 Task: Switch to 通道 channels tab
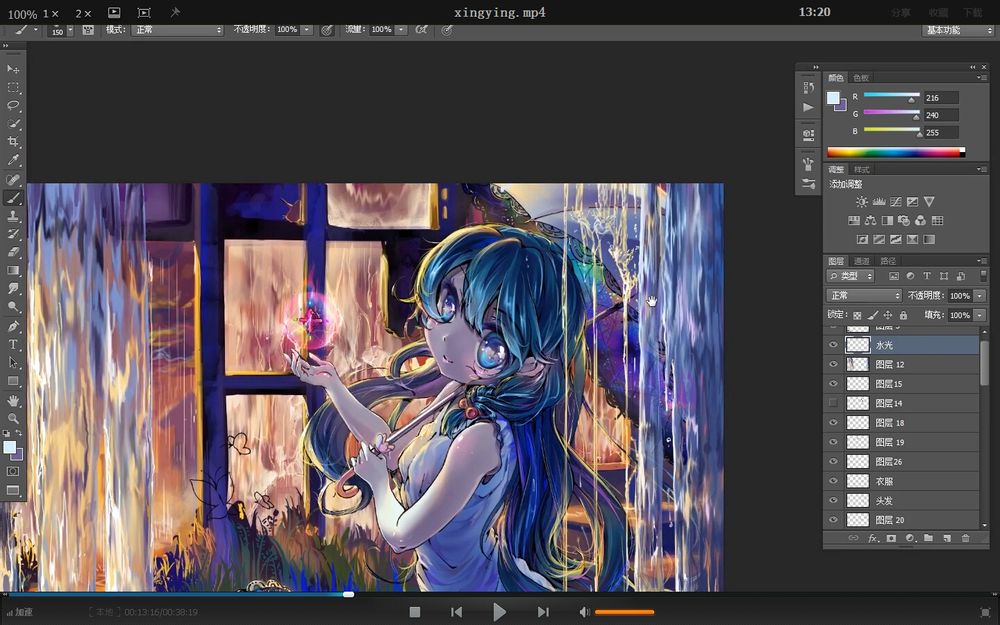coord(862,261)
